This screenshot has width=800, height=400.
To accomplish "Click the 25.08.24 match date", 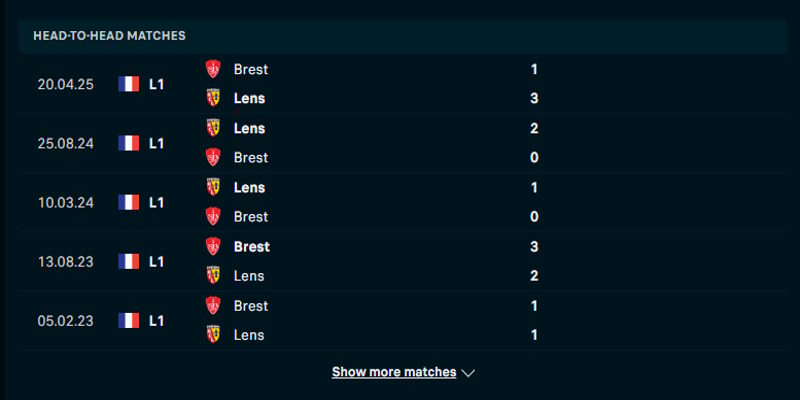I will coord(66,143).
